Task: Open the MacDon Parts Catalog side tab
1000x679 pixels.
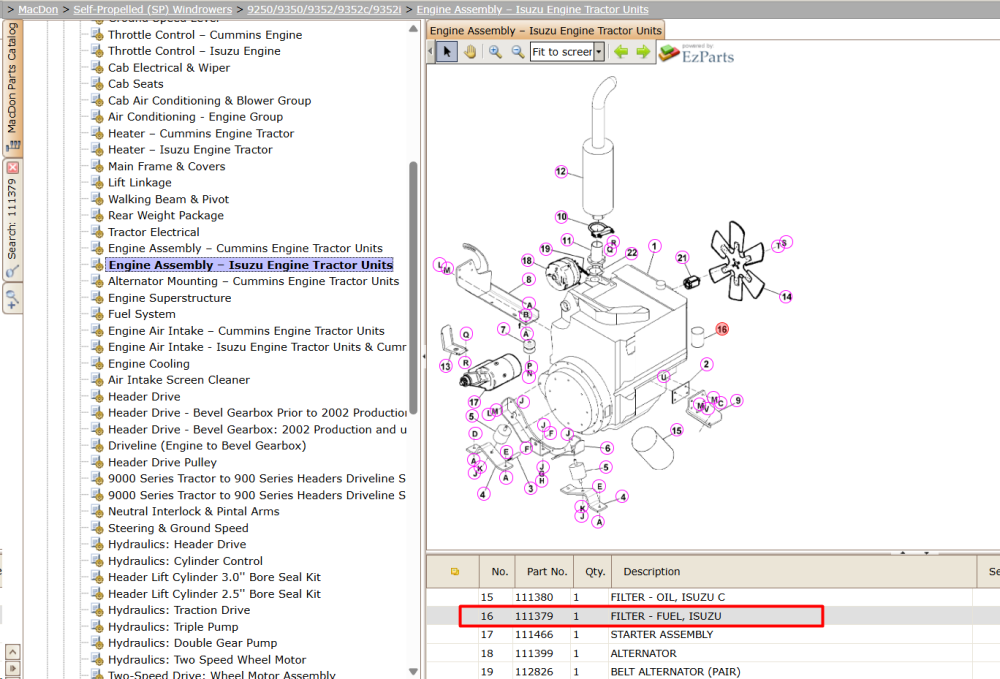Action: (x=12, y=86)
